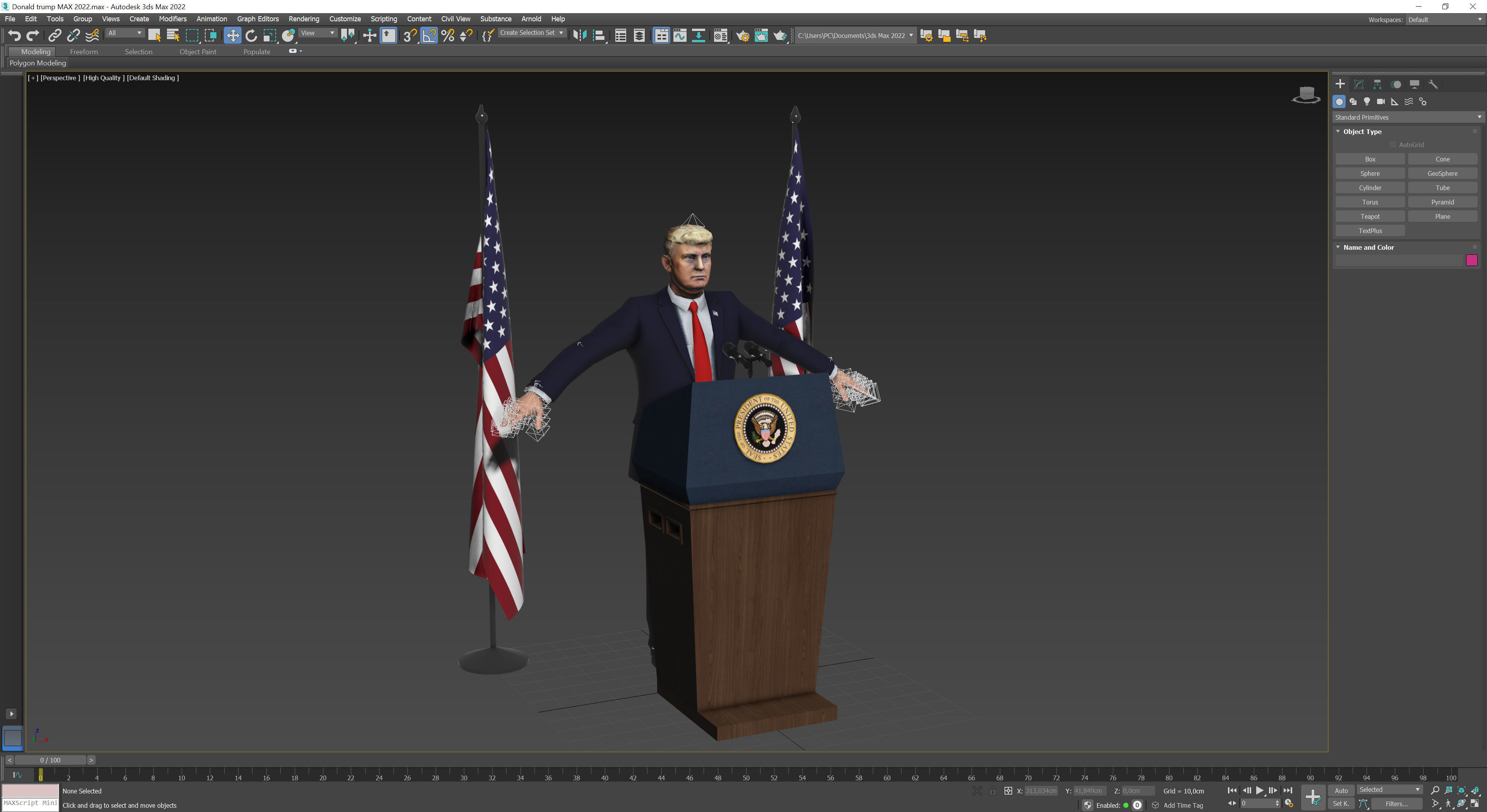
Task: Open selection filter All dropdown
Action: pos(125,33)
